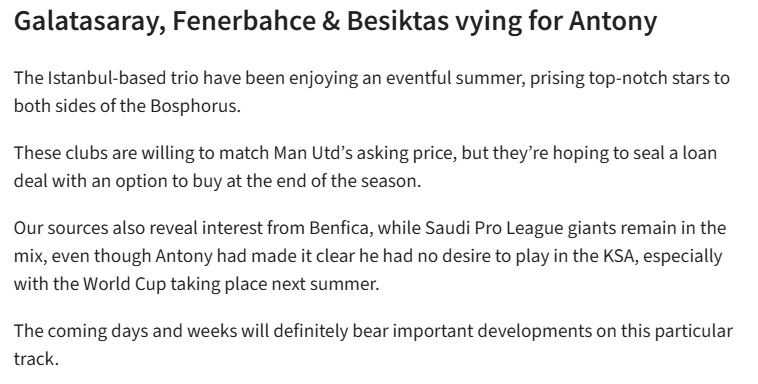This screenshot has width=758, height=384.
Task: Click the paragraph starting Our sources also reveal
Action: coord(369,256)
